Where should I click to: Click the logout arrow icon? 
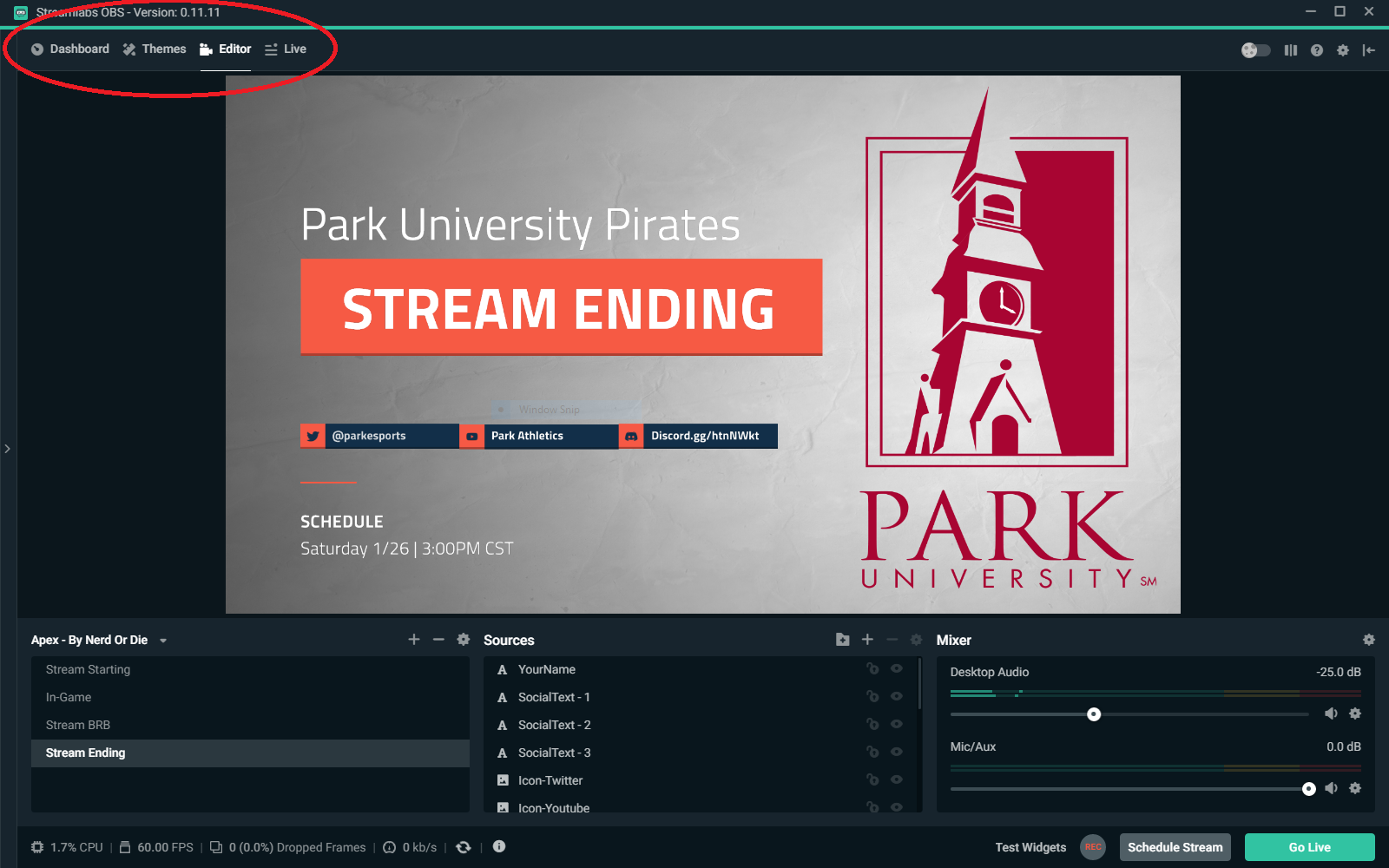1369,50
